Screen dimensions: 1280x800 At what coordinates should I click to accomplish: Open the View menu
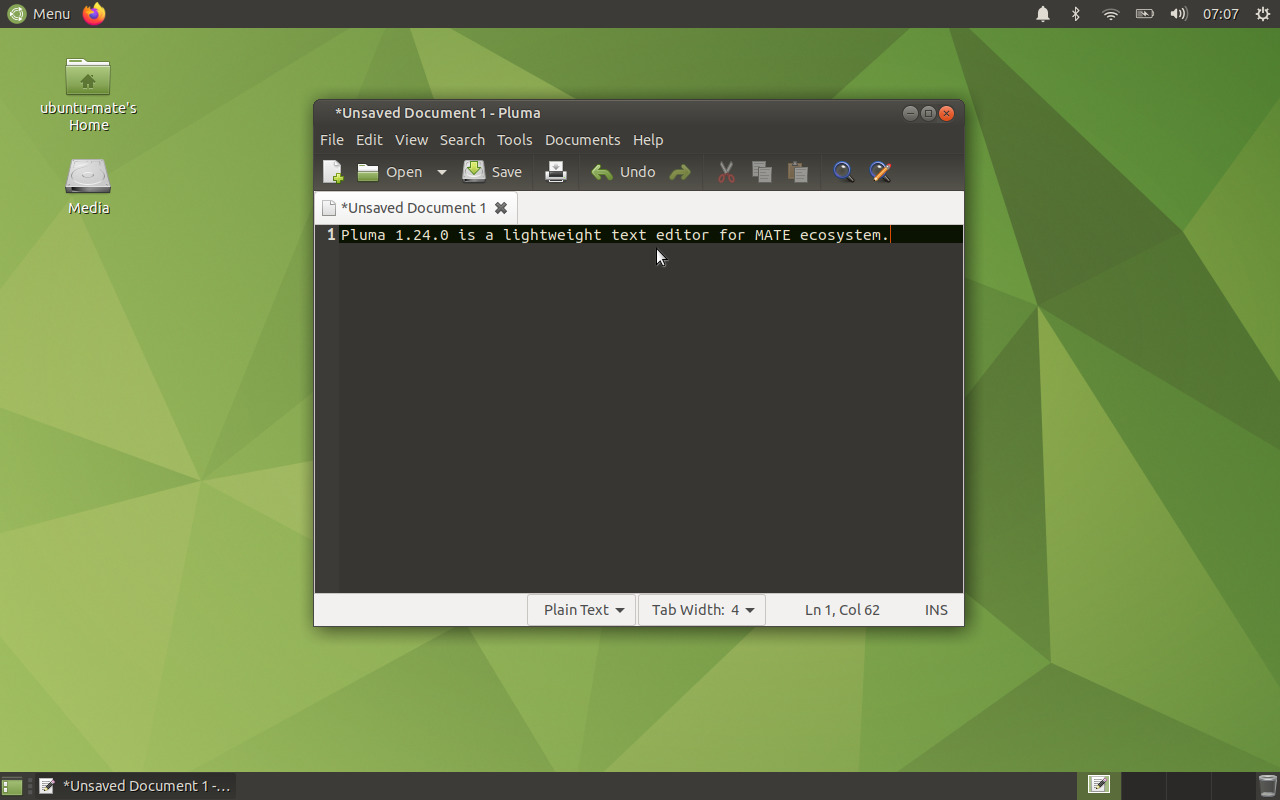click(411, 140)
